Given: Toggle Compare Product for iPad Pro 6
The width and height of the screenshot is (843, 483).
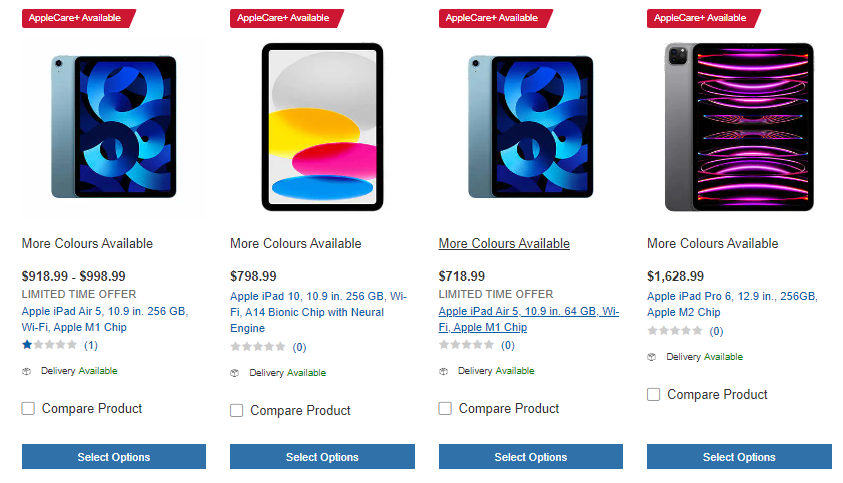Looking at the screenshot, I should tap(654, 394).
